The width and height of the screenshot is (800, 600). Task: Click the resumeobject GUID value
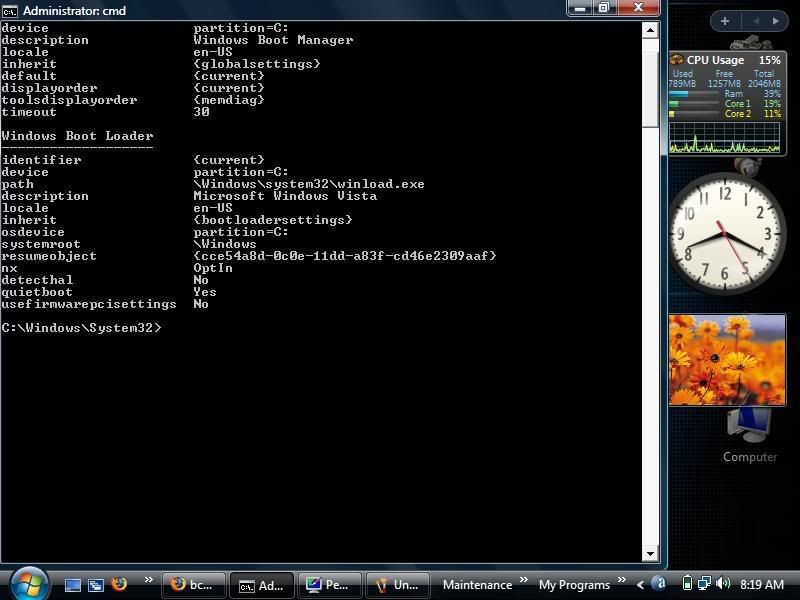(344, 256)
